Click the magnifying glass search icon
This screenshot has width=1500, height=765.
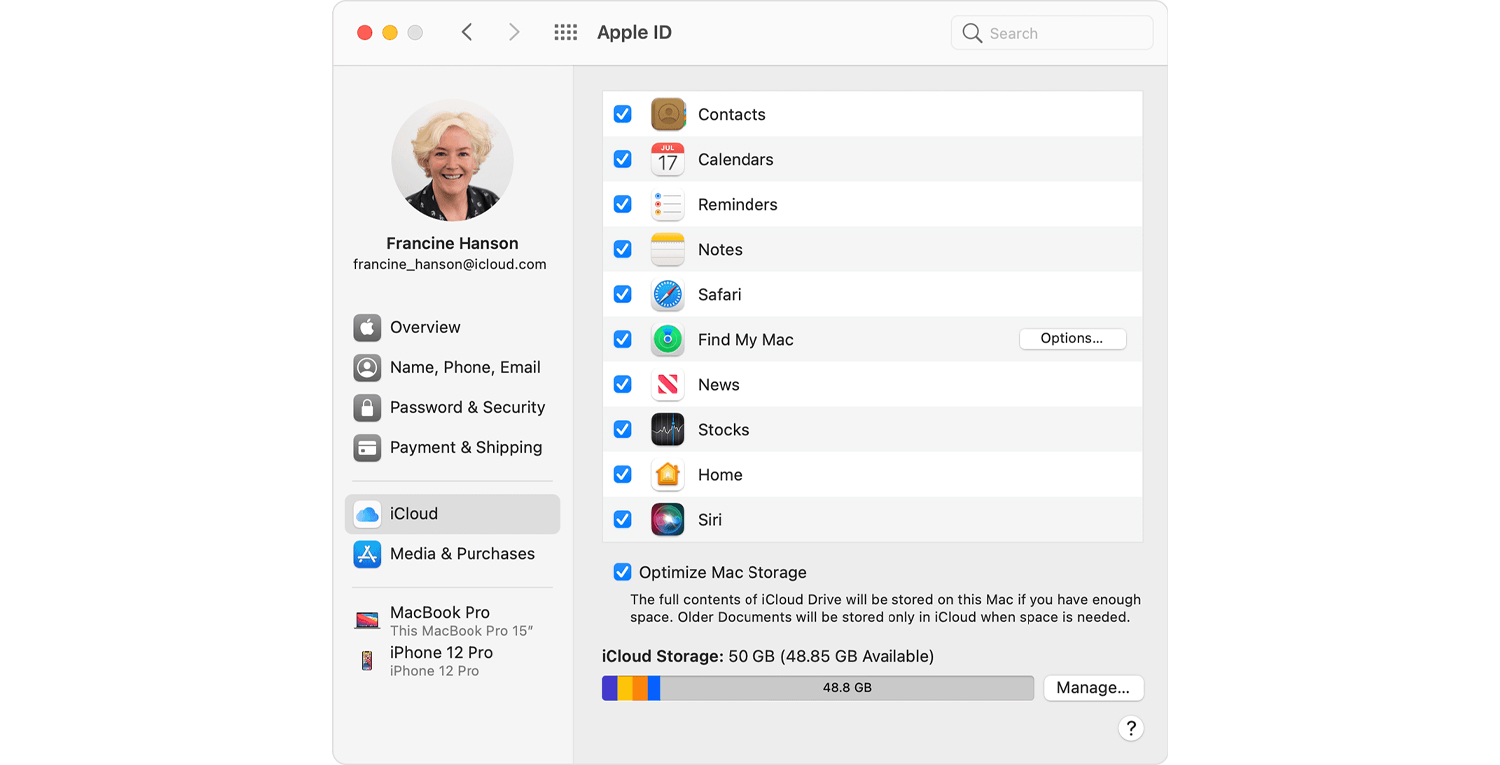click(972, 33)
